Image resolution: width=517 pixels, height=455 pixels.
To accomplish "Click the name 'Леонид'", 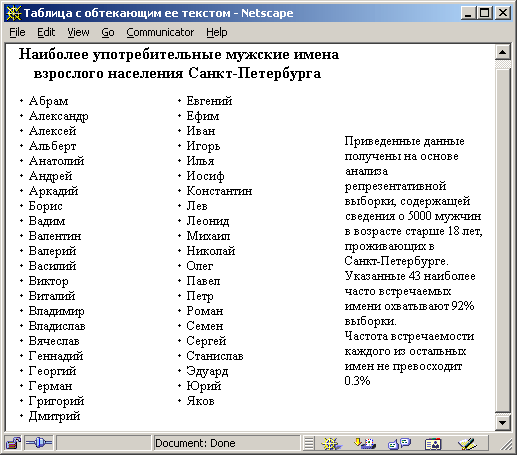I will pyautogui.click(x=208, y=221).
